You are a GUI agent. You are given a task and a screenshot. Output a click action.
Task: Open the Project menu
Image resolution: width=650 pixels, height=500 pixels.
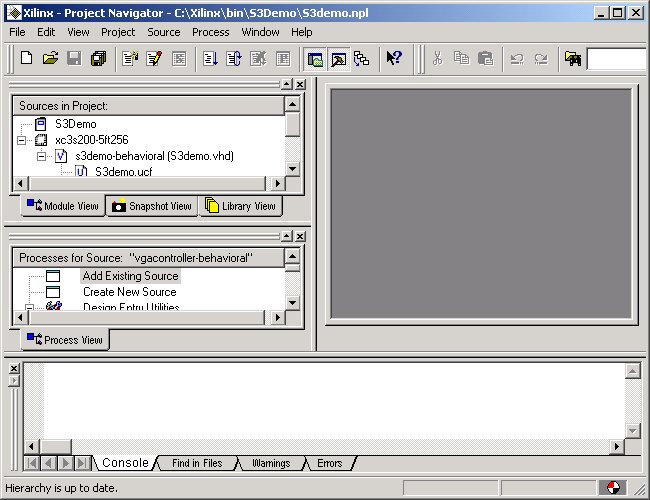pyautogui.click(x=118, y=32)
